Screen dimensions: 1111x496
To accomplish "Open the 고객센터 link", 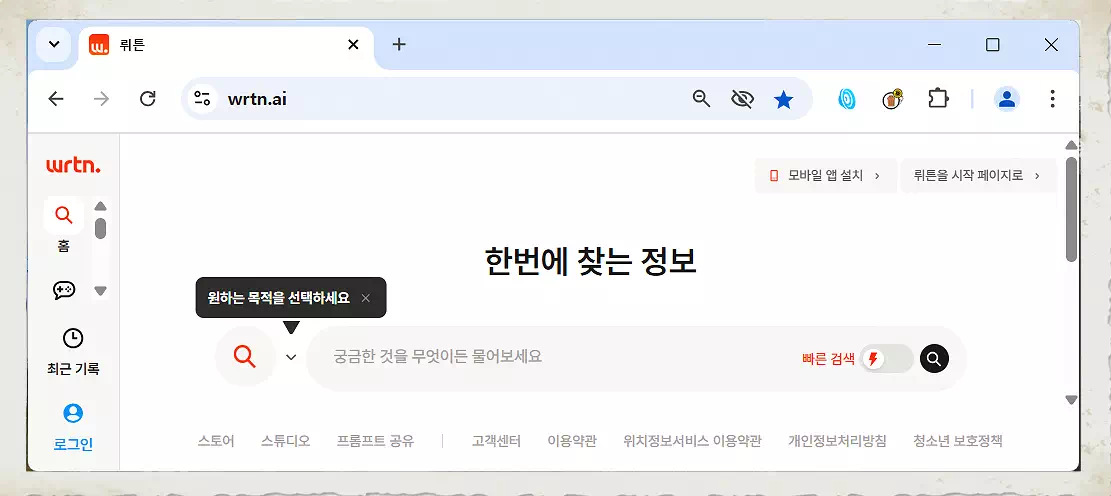I will pos(496,441).
